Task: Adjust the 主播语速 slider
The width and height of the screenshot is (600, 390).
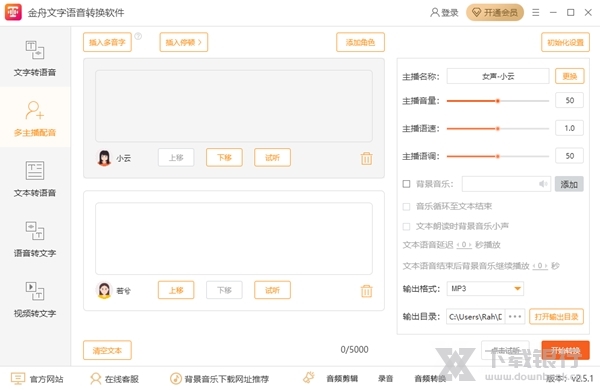Action: click(498, 129)
